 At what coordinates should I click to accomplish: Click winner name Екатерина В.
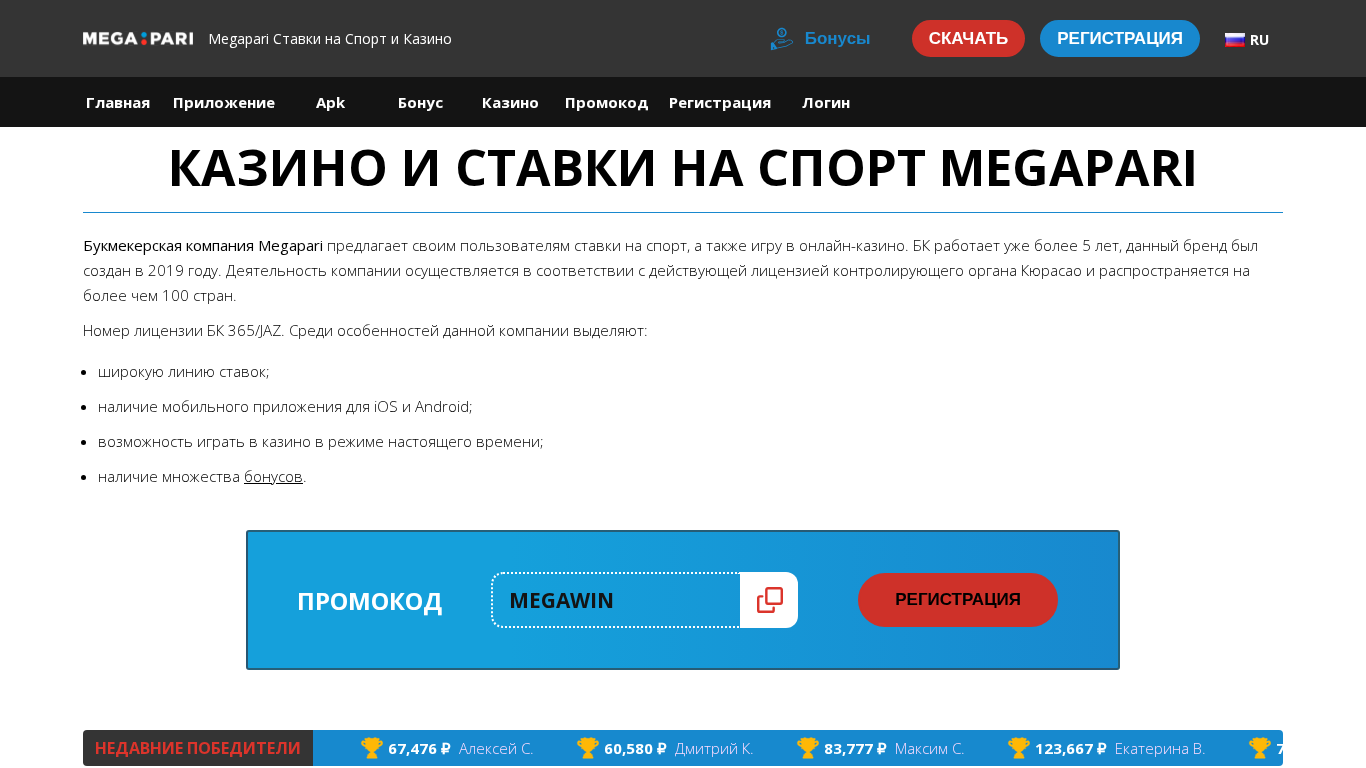tap(1160, 748)
